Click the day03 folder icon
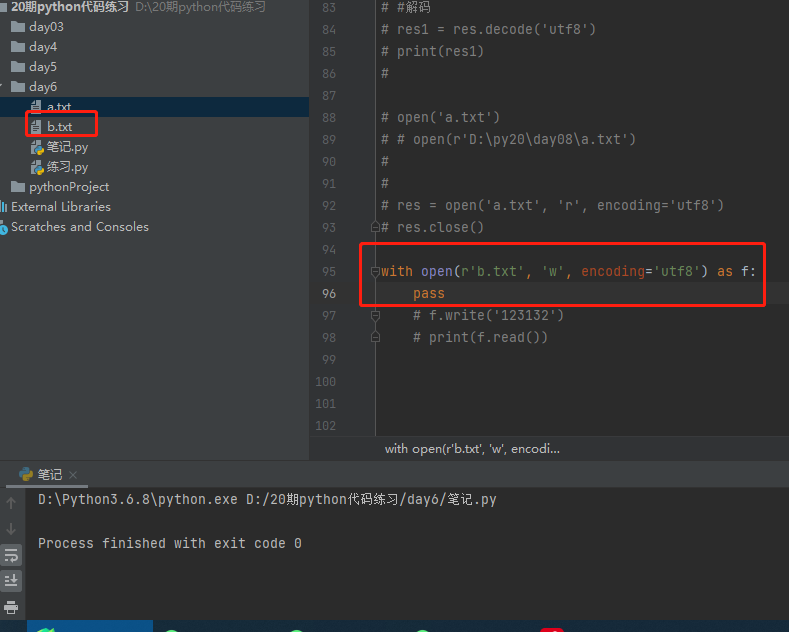789x632 pixels. pyautogui.click(x=18, y=27)
